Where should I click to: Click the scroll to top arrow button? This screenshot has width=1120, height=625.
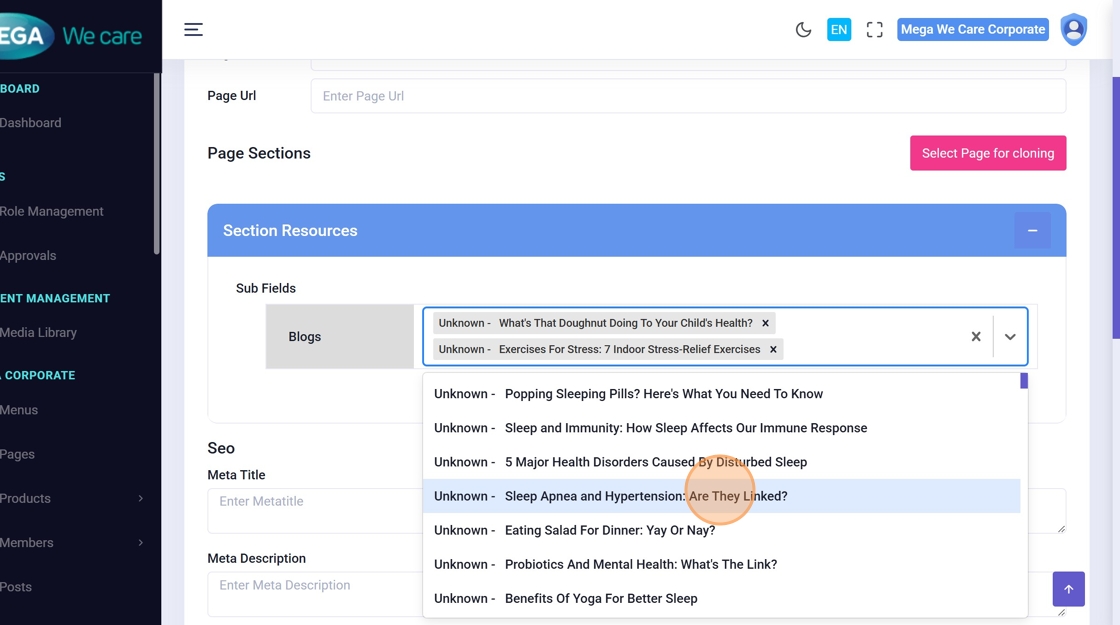[x=1068, y=589]
